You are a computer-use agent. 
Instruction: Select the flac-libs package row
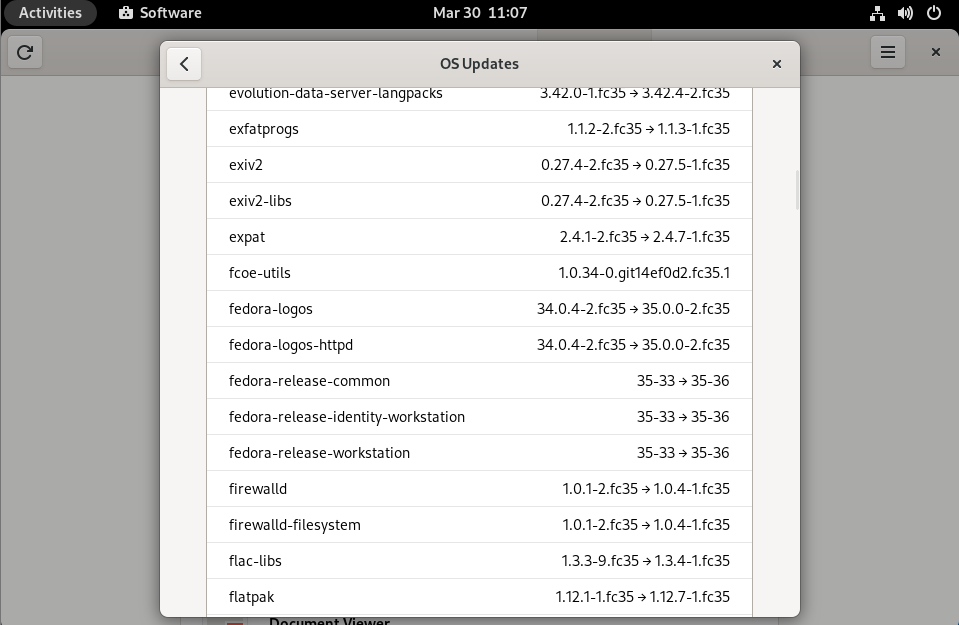tap(480, 562)
